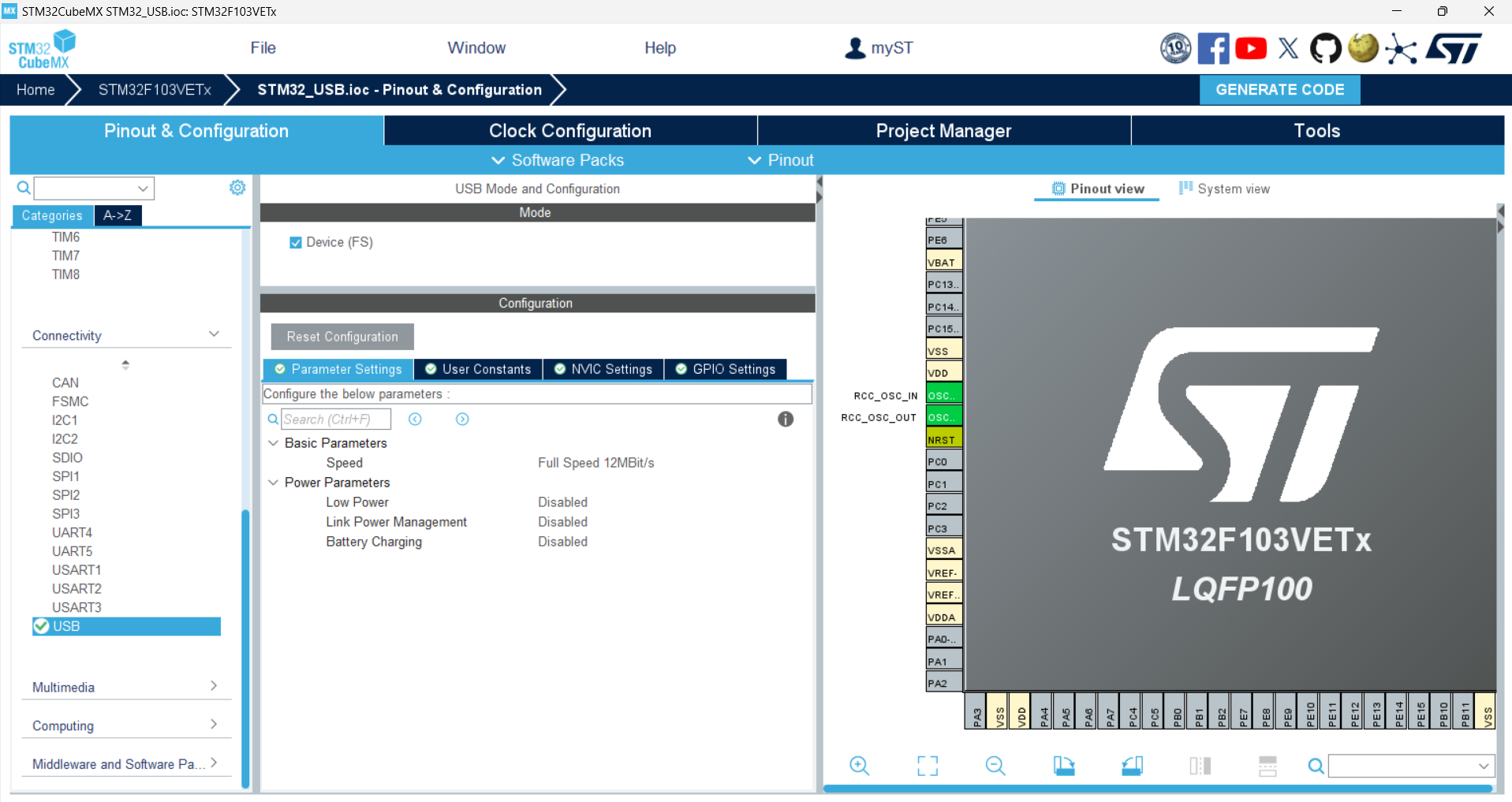The width and height of the screenshot is (1512, 802).
Task: Open the peripheral search dropdown
Action: point(143,188)
